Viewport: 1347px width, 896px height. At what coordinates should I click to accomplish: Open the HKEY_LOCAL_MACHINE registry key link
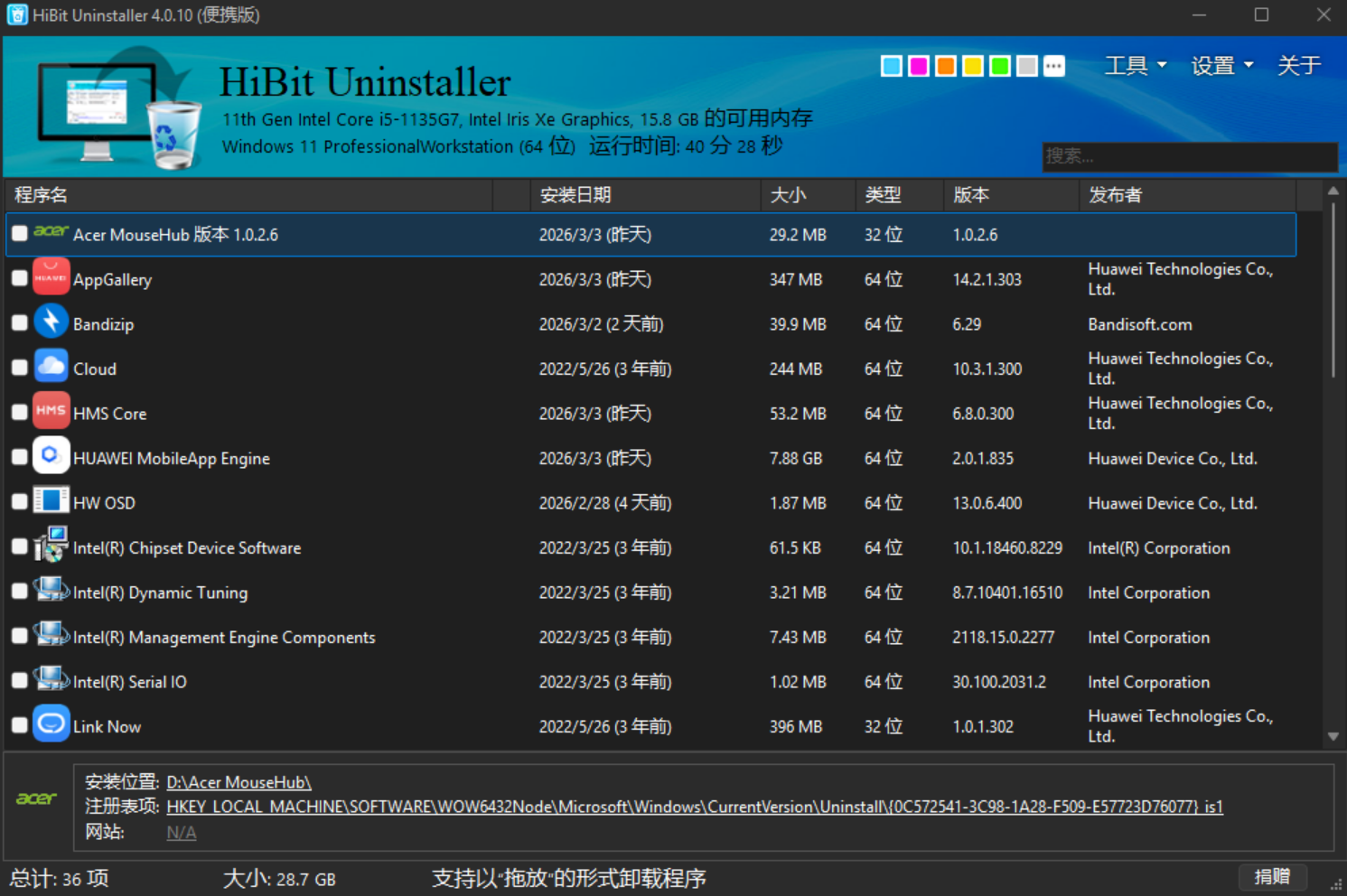pyautogui.click(x=695, y=807)
